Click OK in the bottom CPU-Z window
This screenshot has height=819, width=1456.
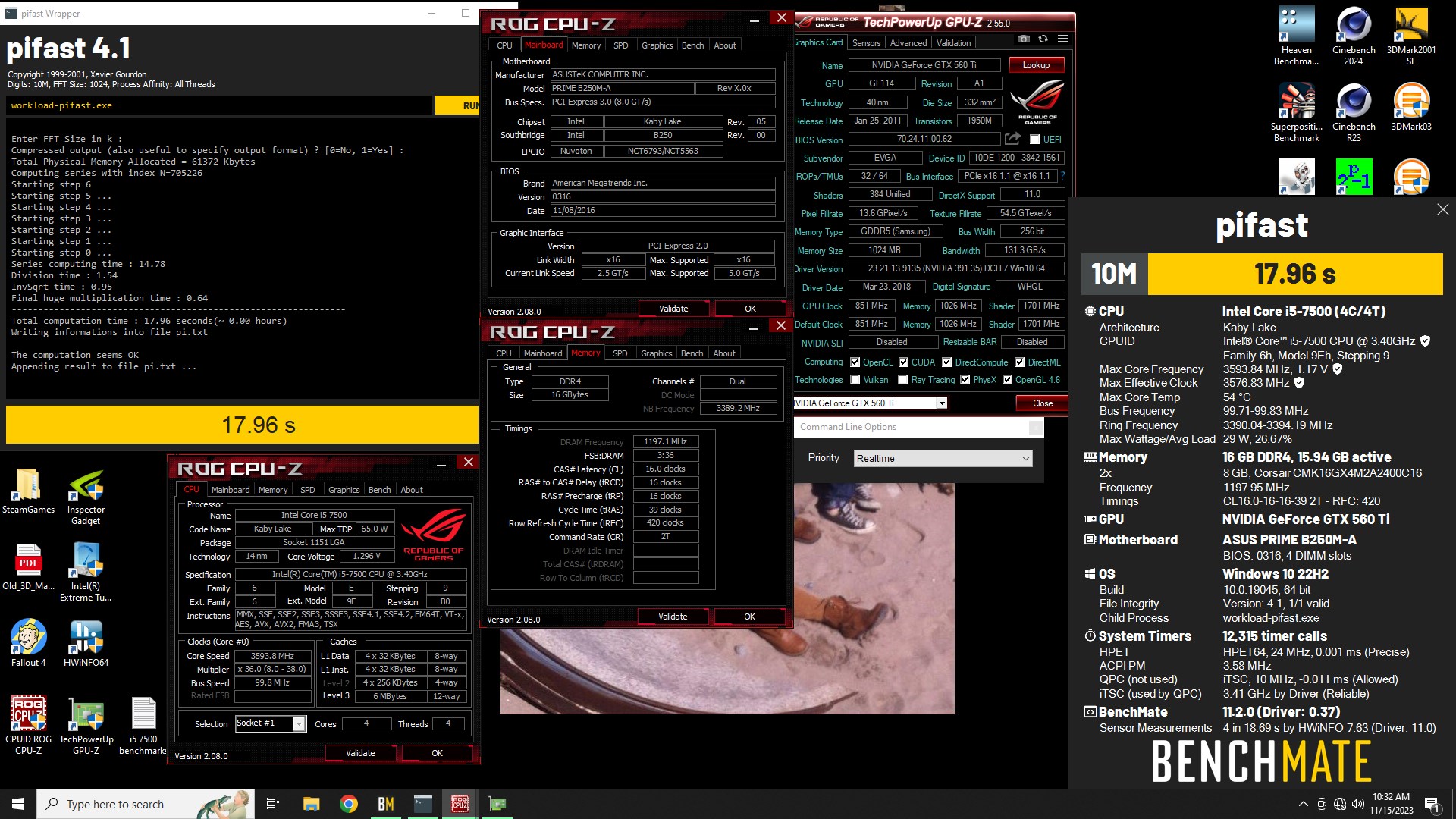click(x=437, y=753)
